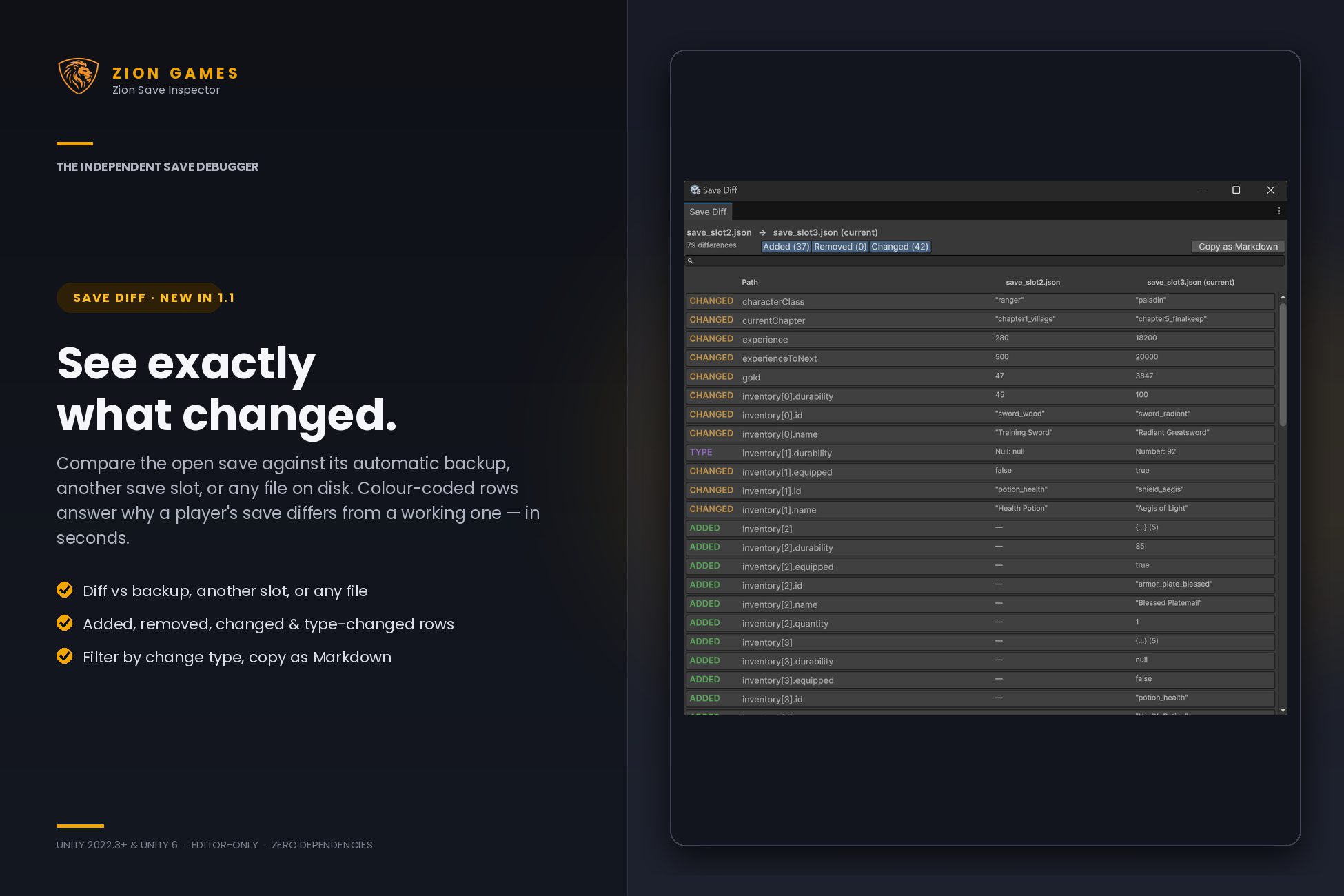Click the "Training Sword" value

pyautogui.click(x=1024, y=433)
